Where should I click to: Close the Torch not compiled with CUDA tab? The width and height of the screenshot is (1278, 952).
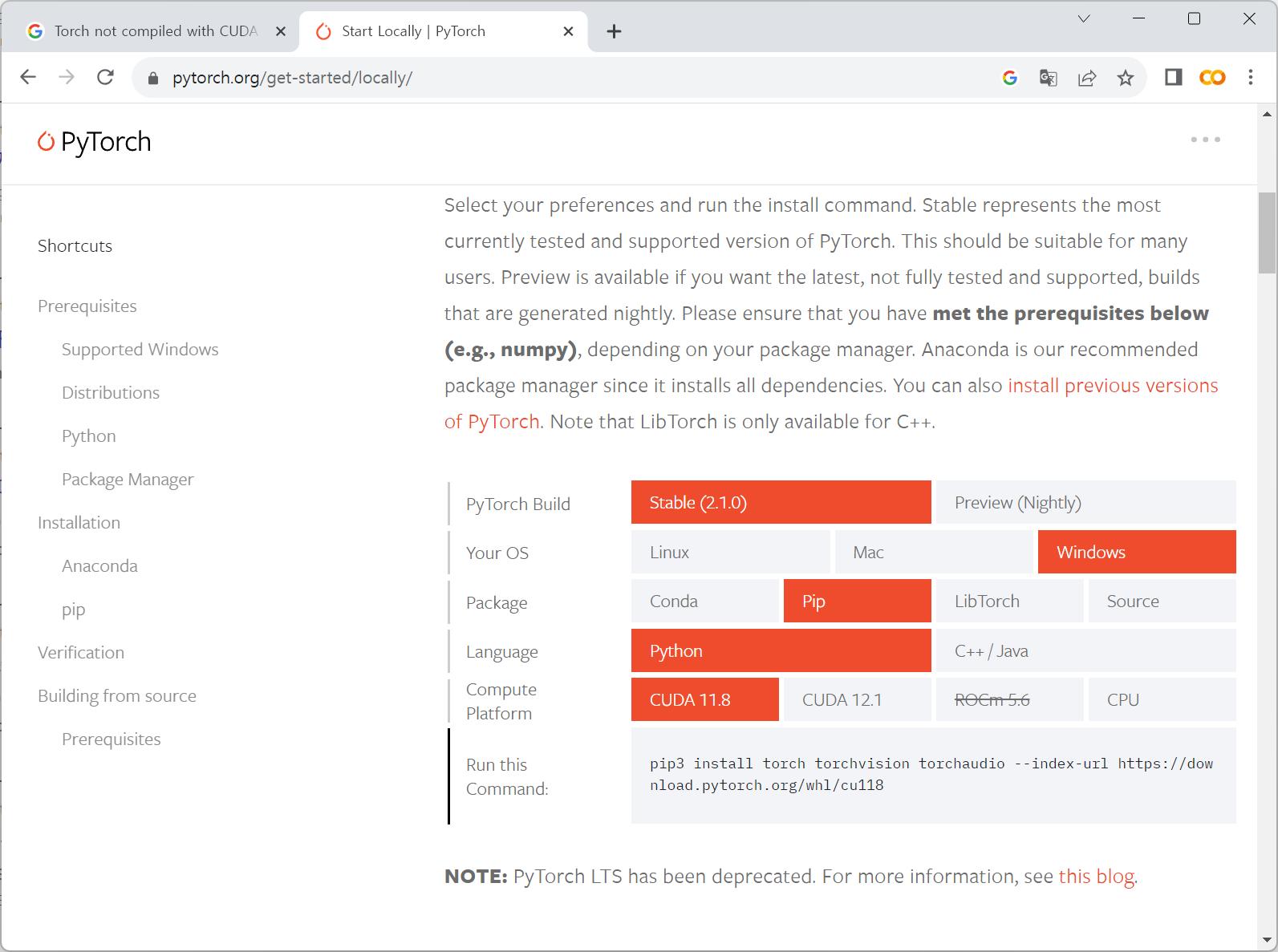pyautogui.click(x=281, y=31)
